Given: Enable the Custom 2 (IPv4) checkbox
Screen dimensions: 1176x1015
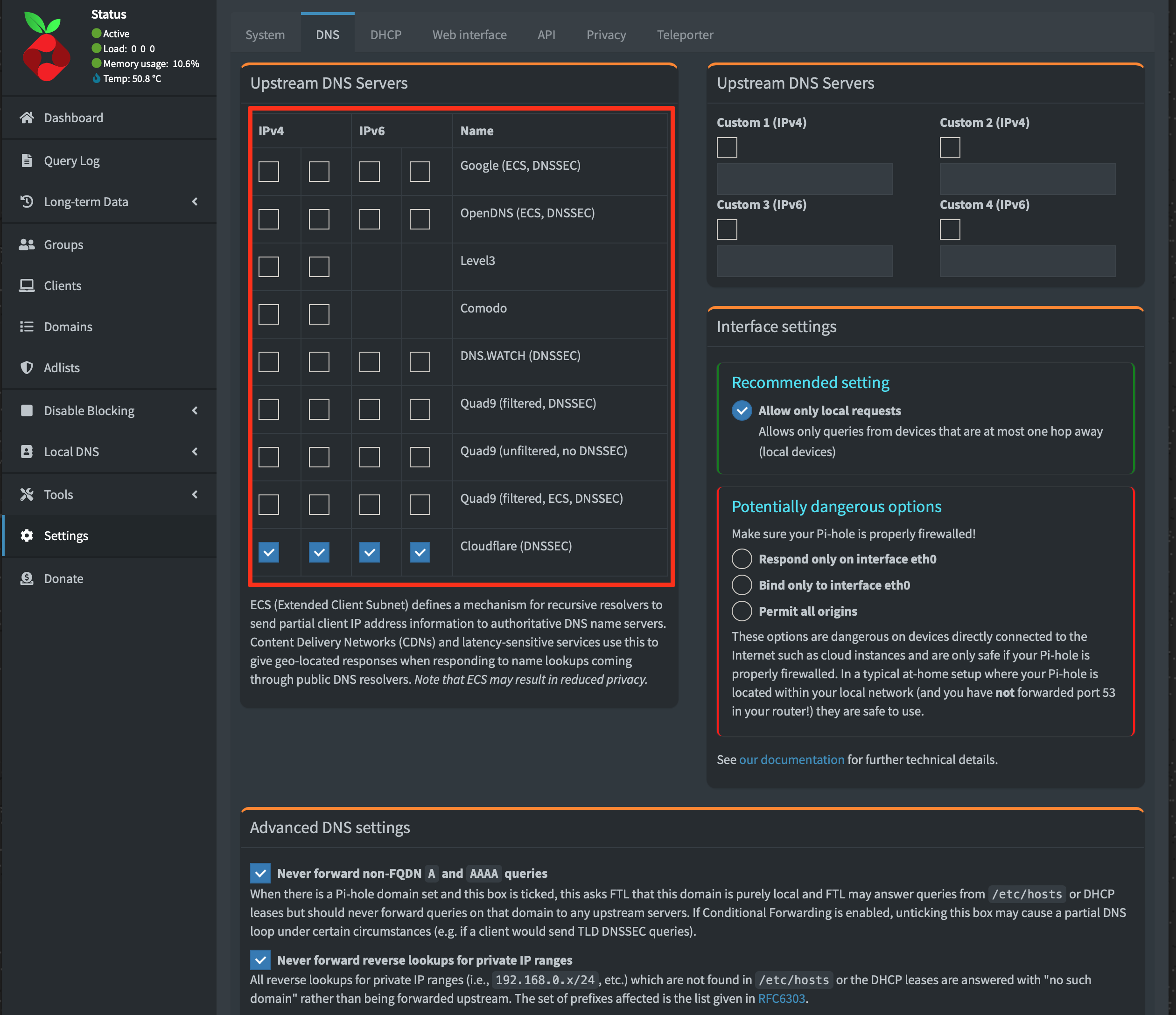Looking at the screenshot, I should (950, 147).
